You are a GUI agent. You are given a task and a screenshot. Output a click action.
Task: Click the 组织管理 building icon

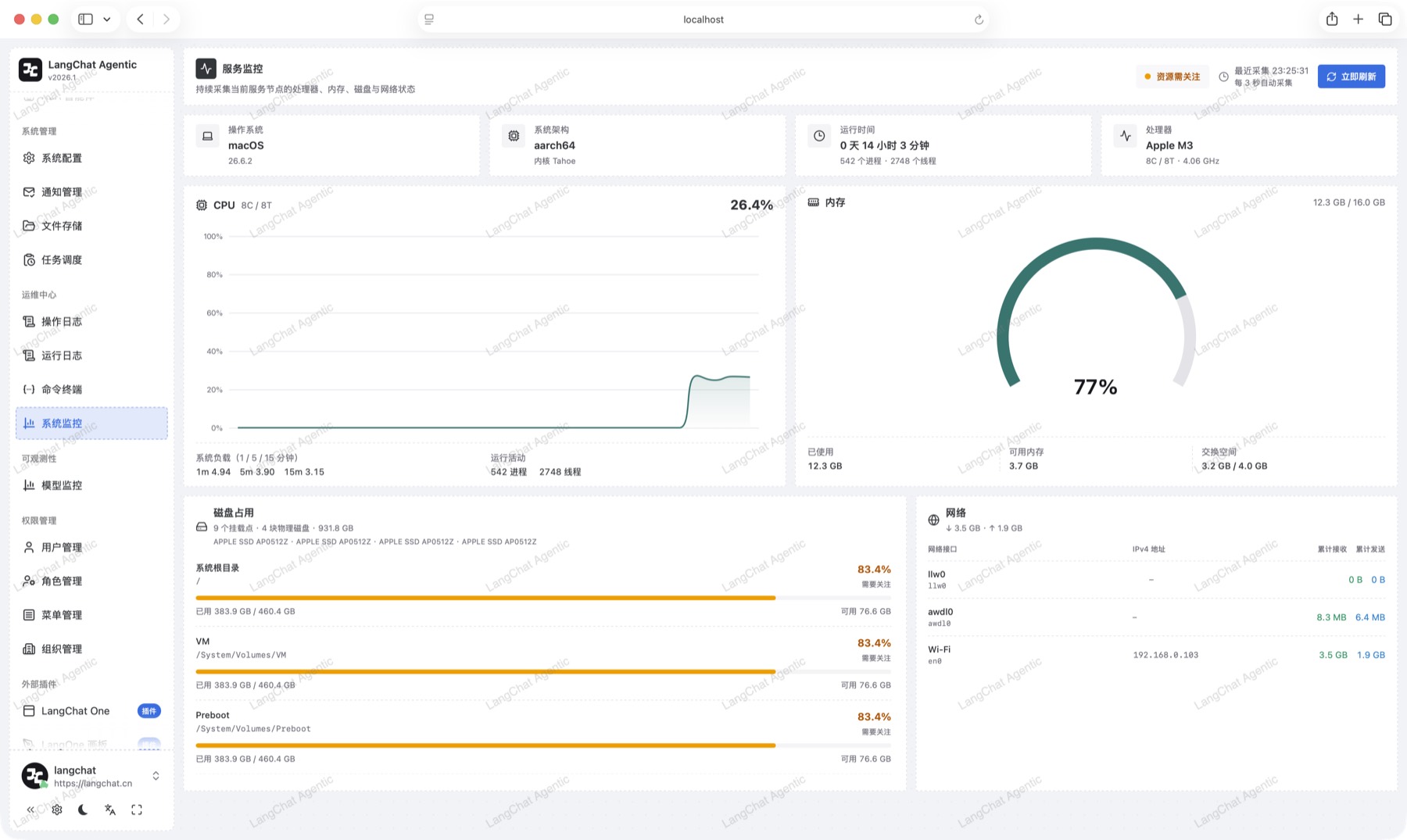pyautogui.click(x=29, y=649)
